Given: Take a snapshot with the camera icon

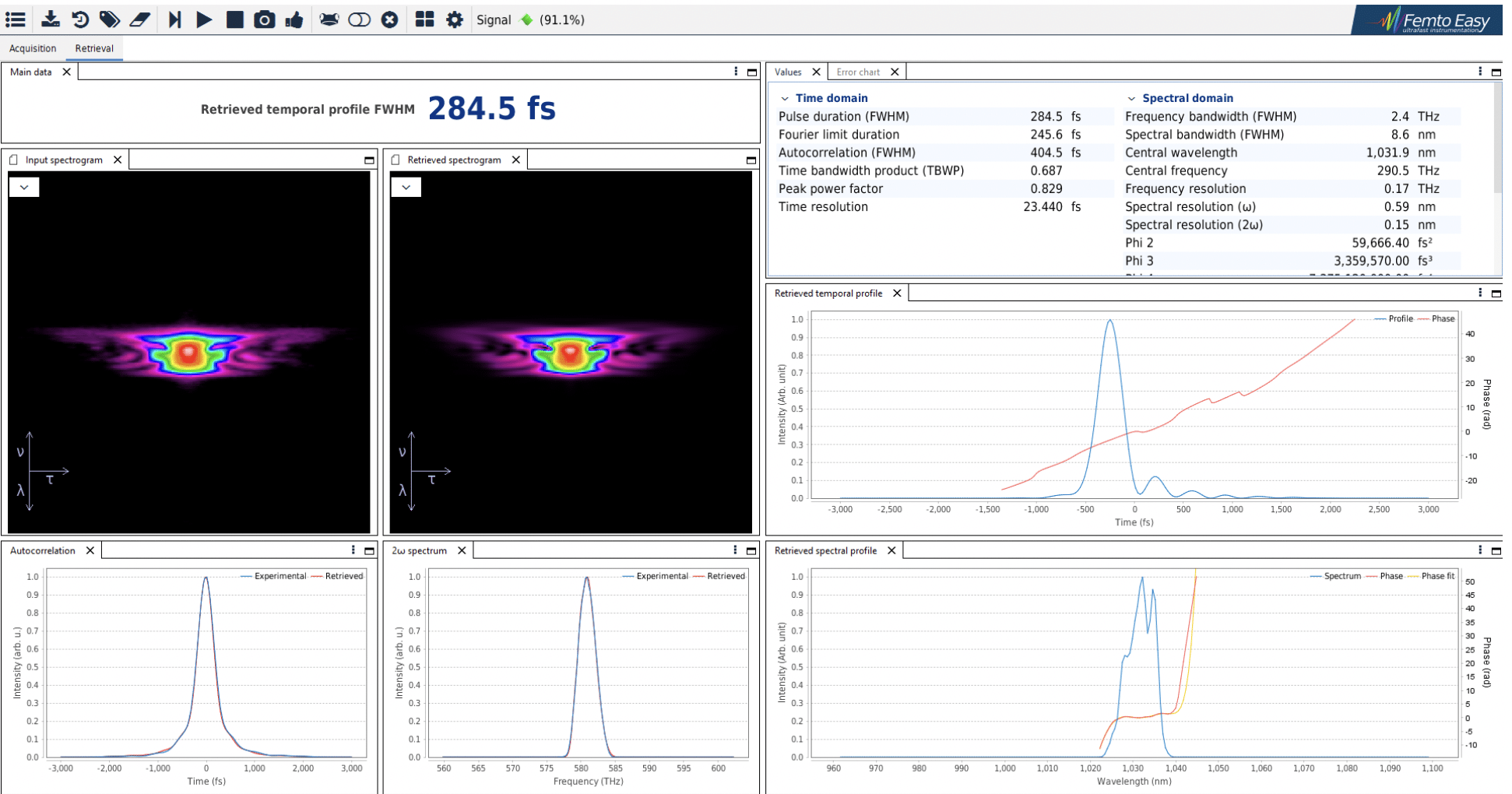Looking at the screenshot, I should pos(265,19).
